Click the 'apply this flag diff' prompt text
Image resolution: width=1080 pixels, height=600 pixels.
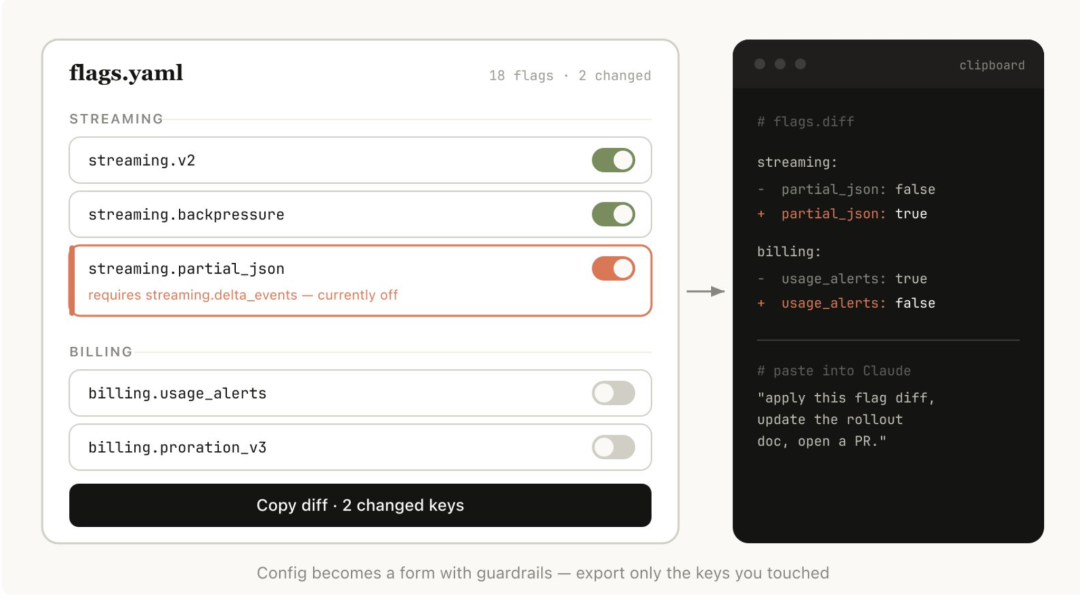click(x=846, y=398)
